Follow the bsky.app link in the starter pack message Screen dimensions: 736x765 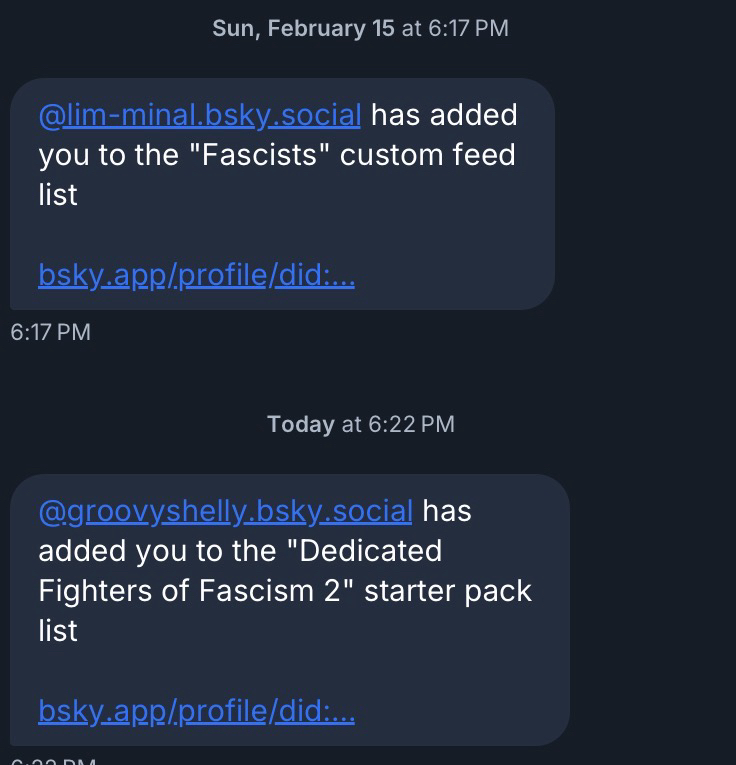point(196,711)
